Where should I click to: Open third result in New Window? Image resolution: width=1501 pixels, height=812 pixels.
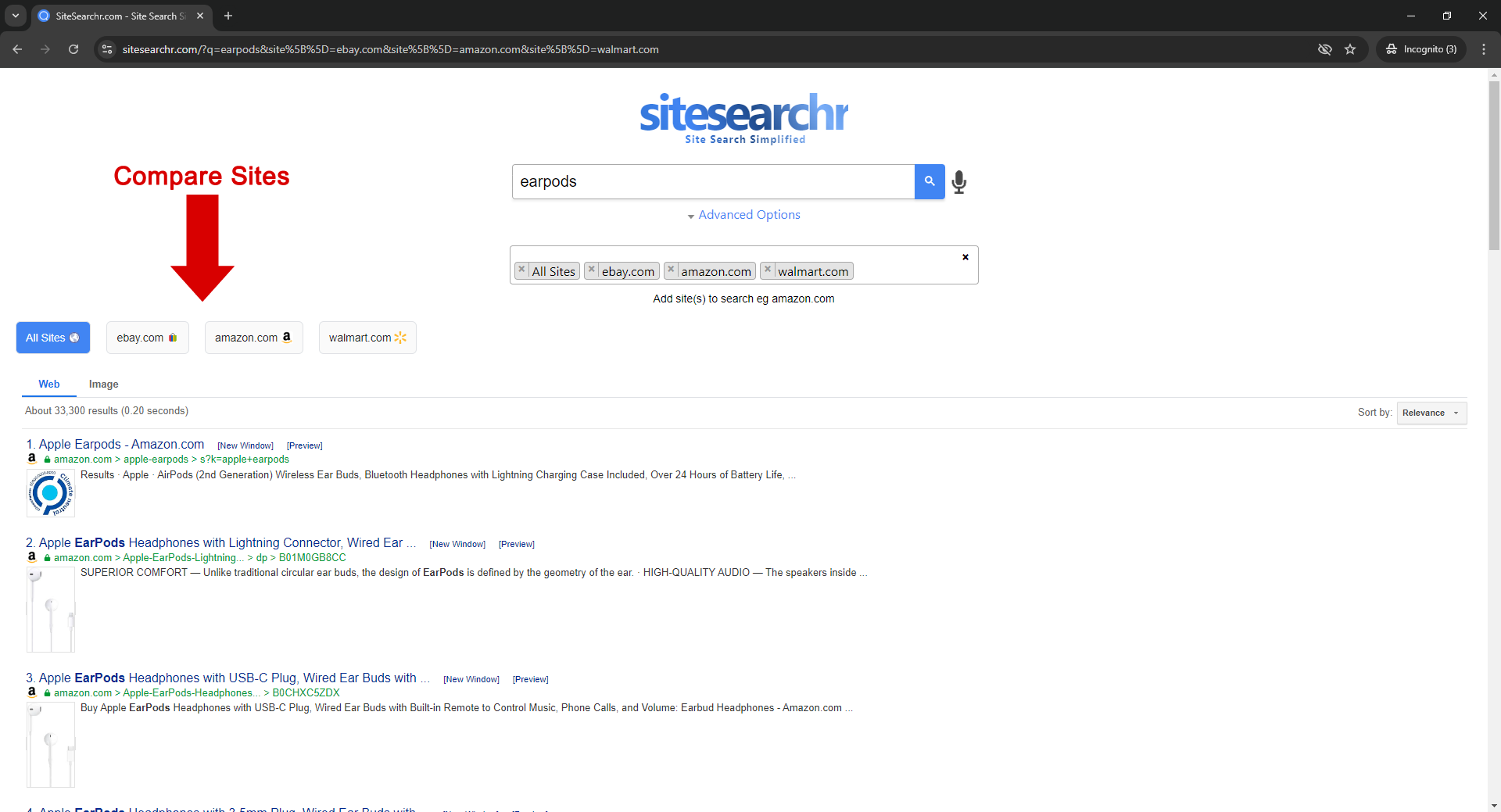click(x=471, y=679)
